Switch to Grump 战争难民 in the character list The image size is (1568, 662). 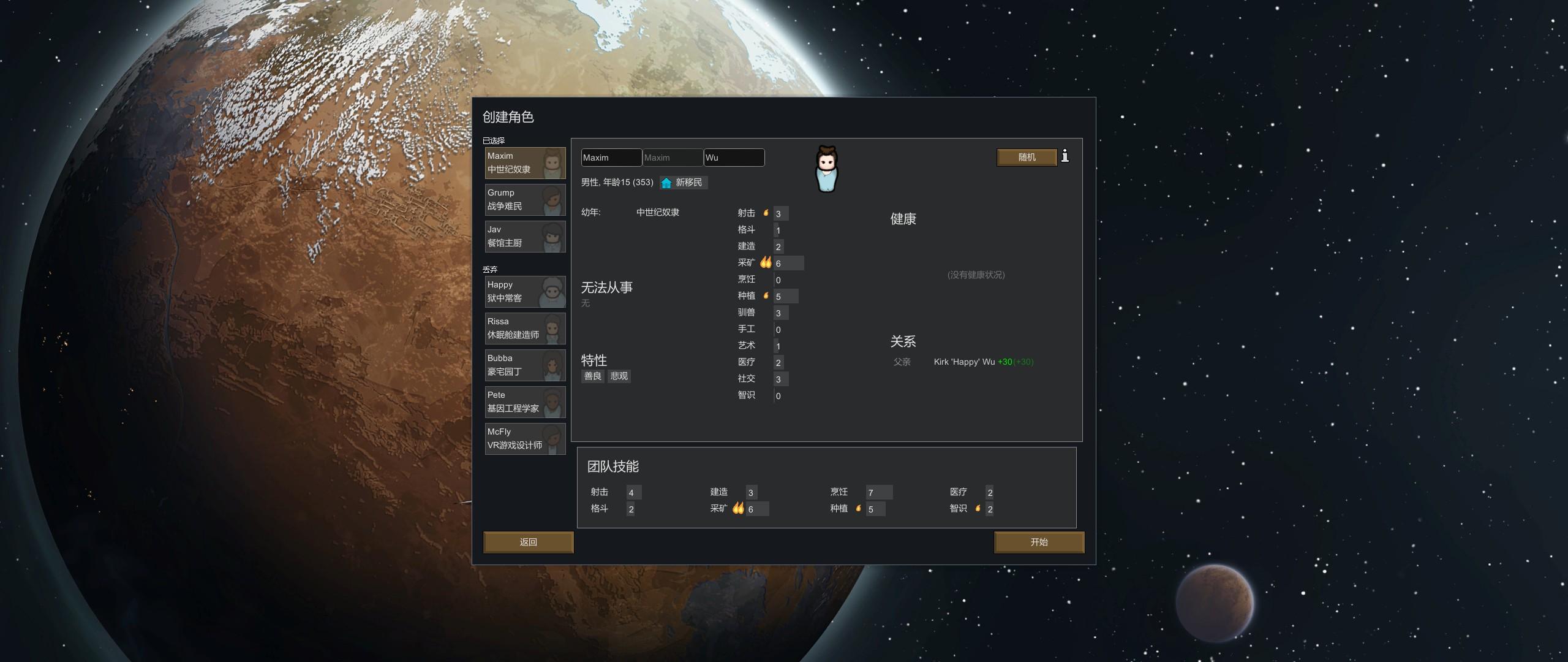click(525, 199)
